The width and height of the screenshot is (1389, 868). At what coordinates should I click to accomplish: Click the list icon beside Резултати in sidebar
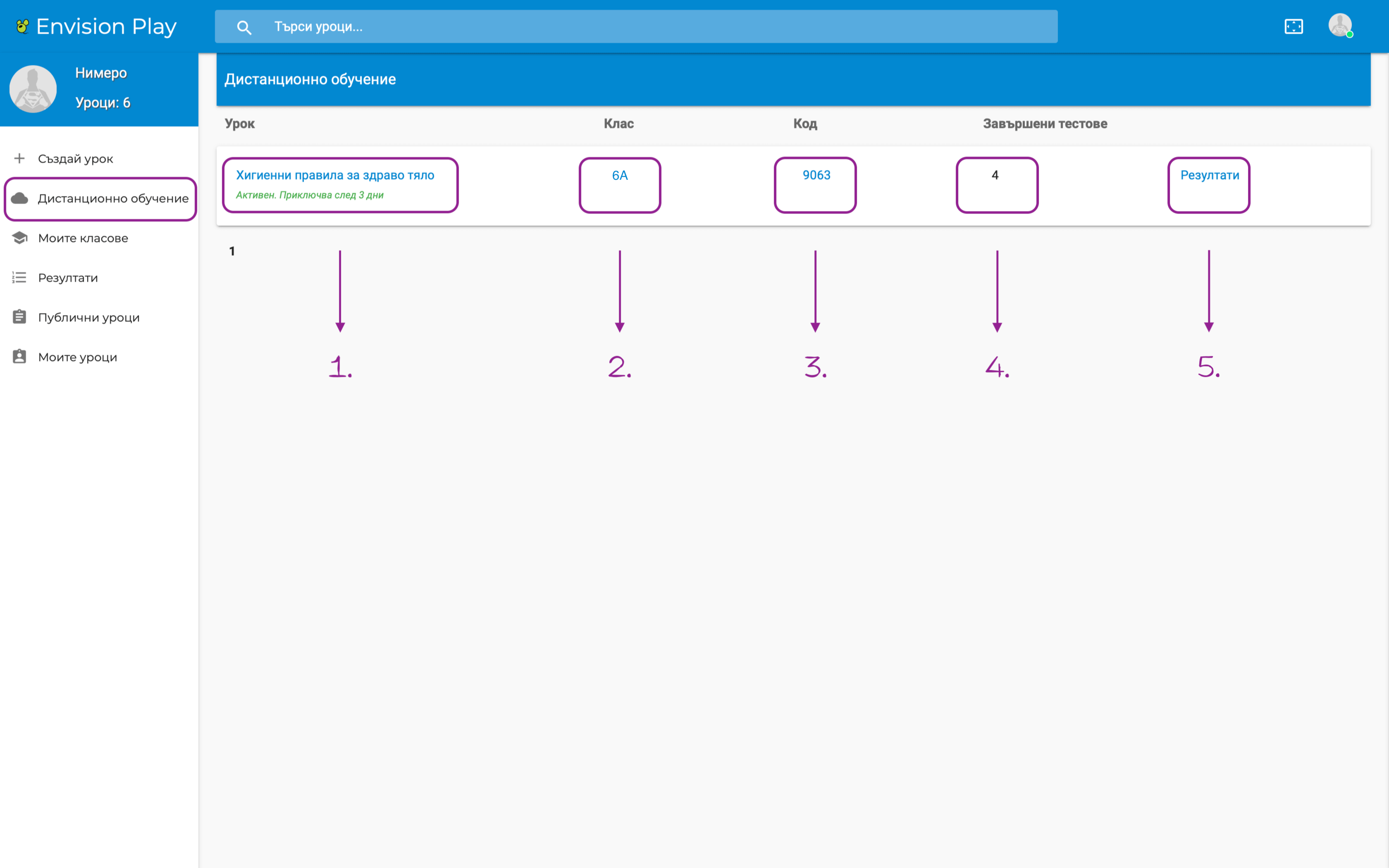[x=19, y=278]
